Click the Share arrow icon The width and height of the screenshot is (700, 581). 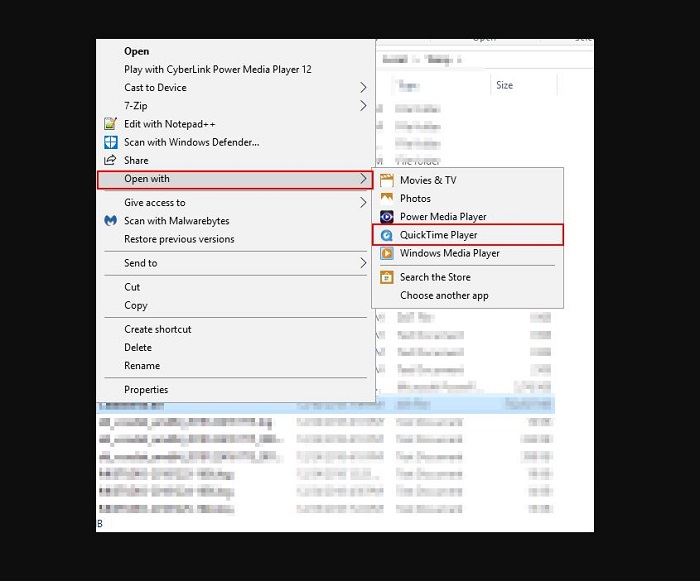(110, 160)
